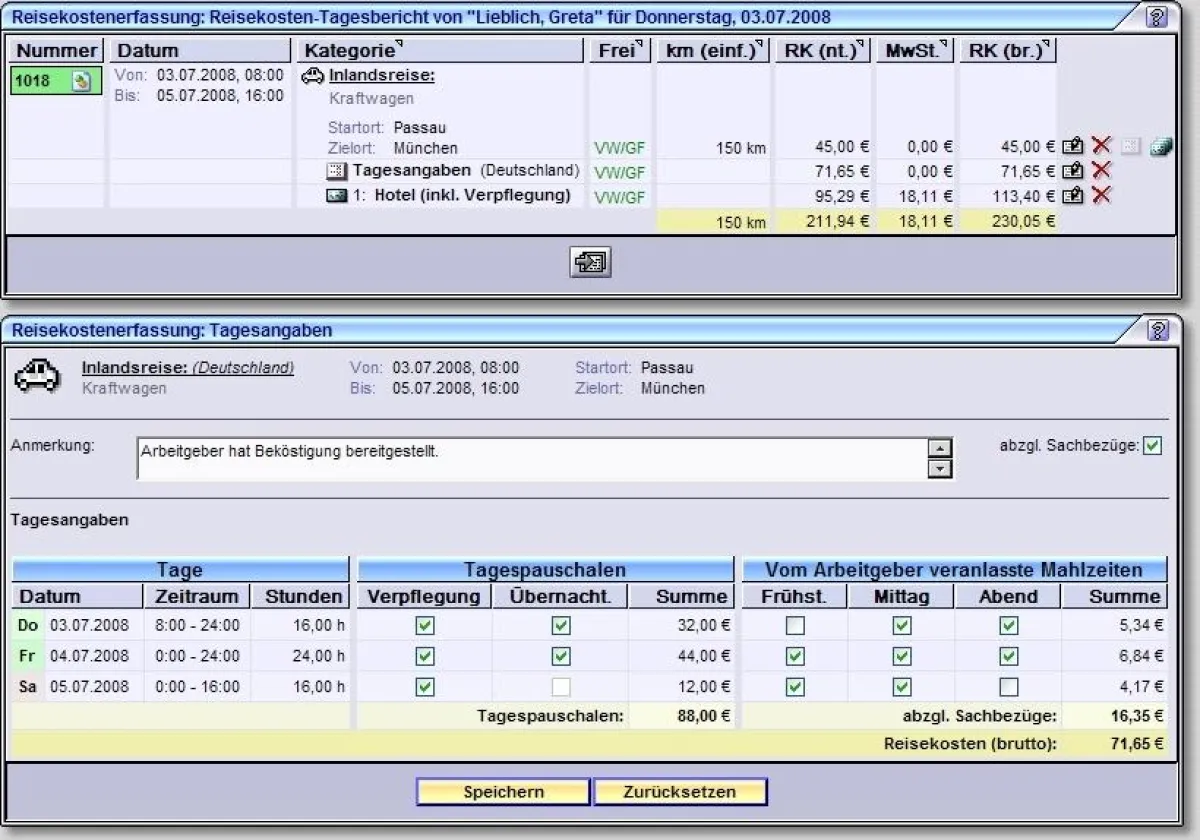Screen dimensions: 1200x840
Task: Toggle the abzgl. Sachbezüge checkbox
Action: pos(1152,446)
